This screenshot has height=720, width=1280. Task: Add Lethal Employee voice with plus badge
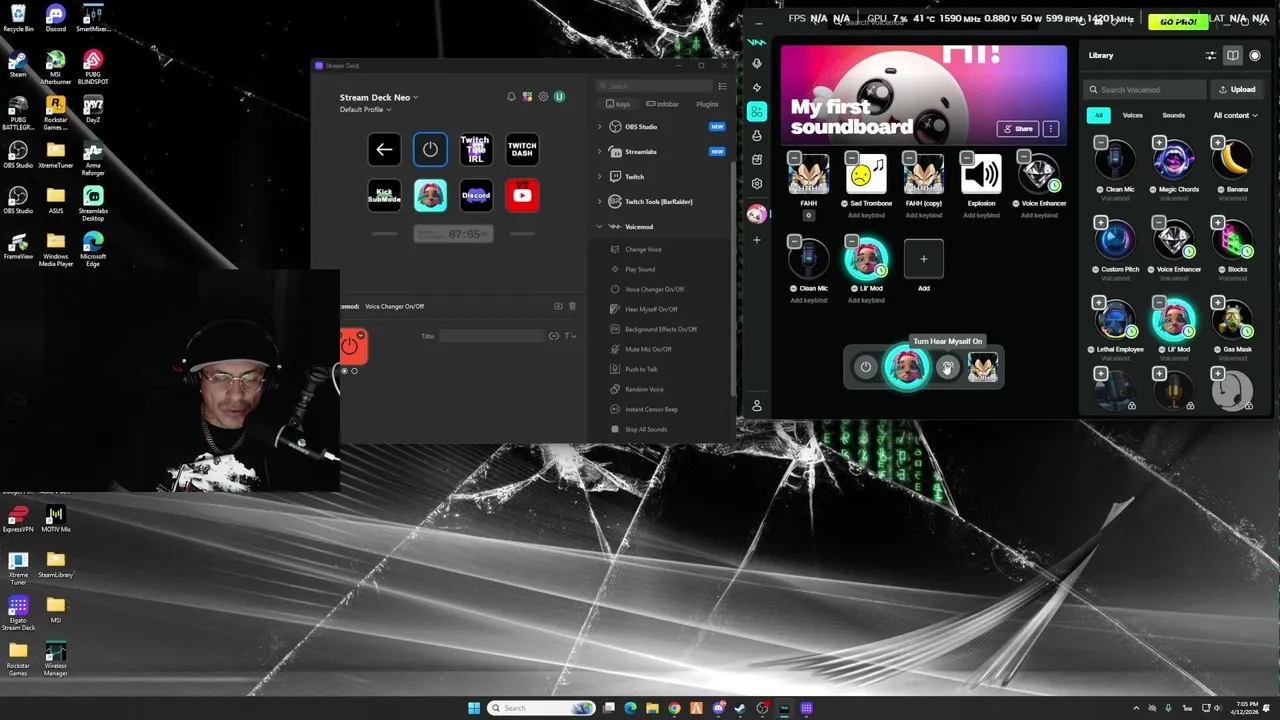1101,303
